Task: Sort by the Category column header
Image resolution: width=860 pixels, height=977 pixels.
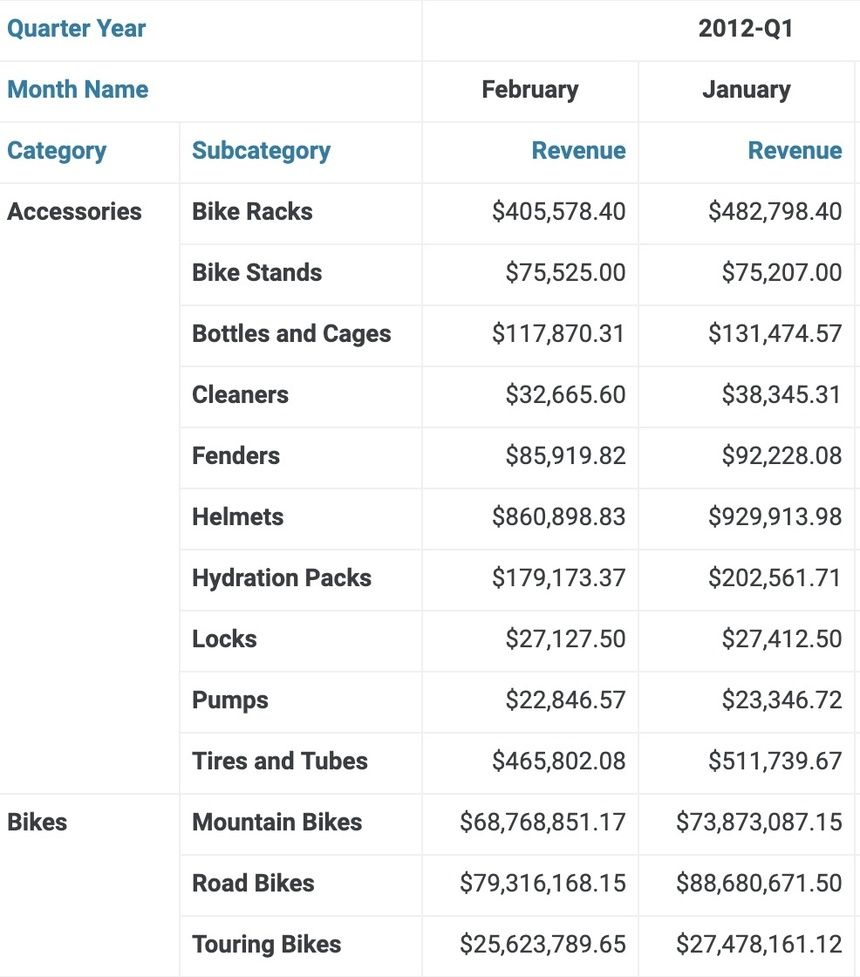Action: coord(57,151)
